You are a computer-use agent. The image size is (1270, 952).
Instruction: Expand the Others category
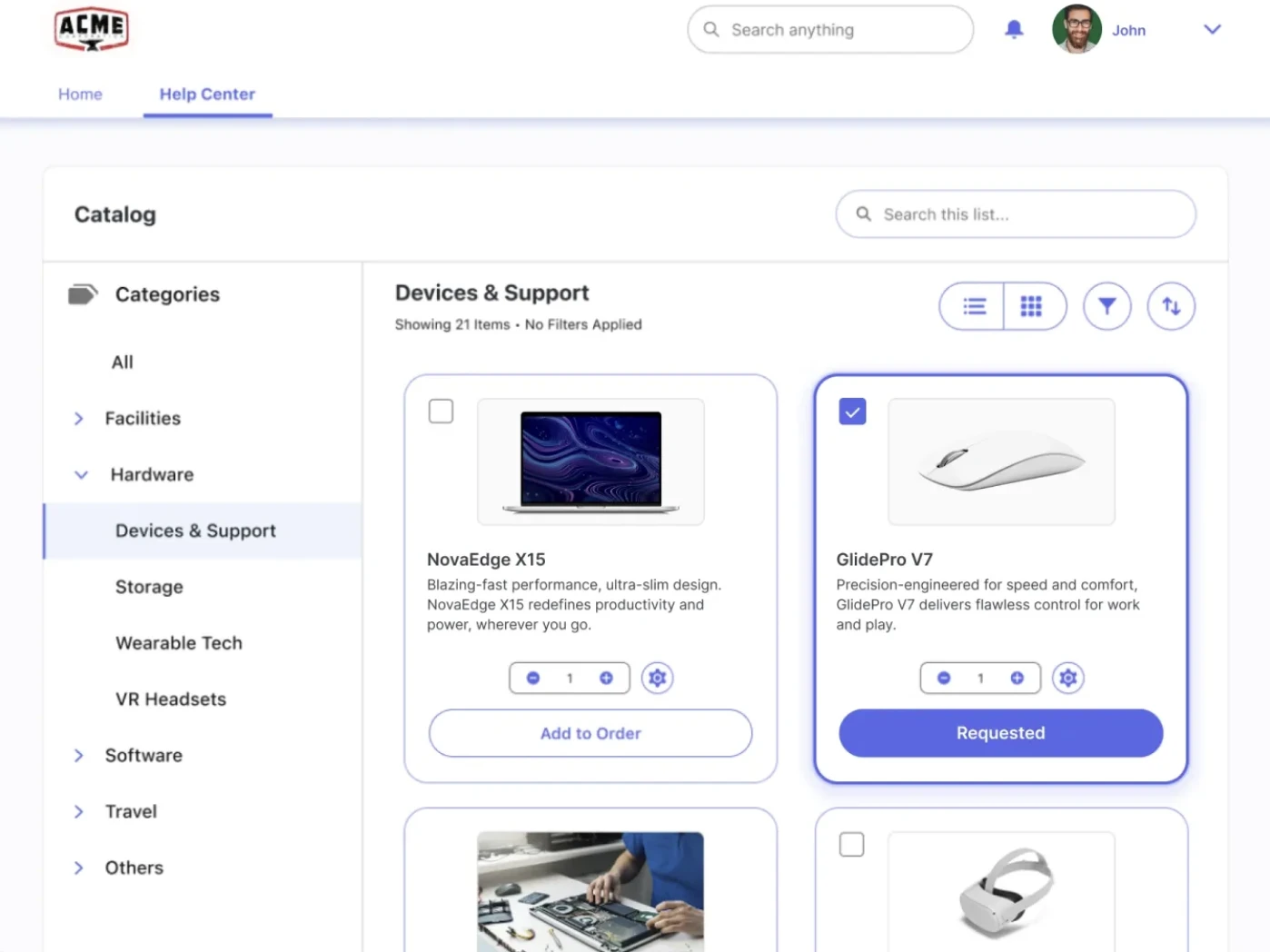[x=78, y=868]
